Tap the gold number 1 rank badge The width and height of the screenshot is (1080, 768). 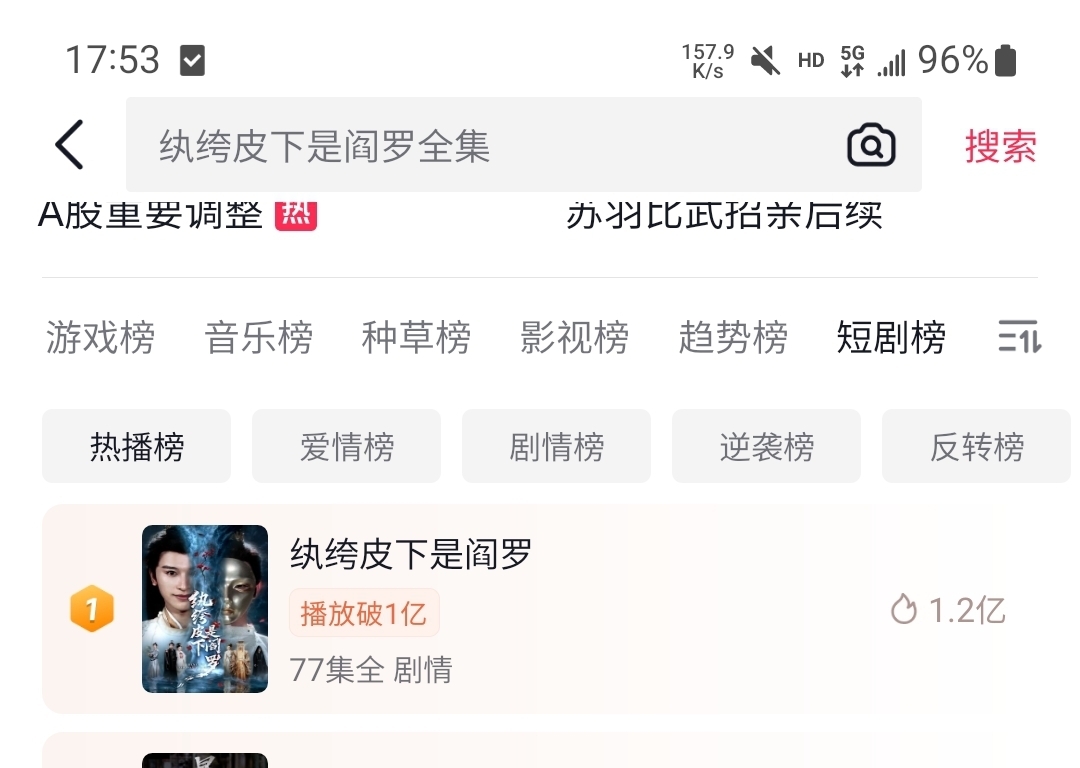pos(92,608)
